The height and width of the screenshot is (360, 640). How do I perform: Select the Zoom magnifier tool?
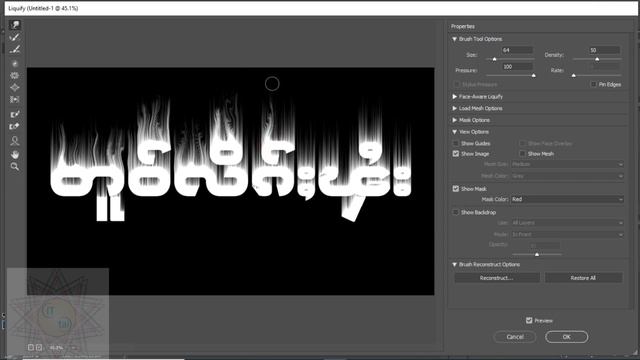(15, 167)
